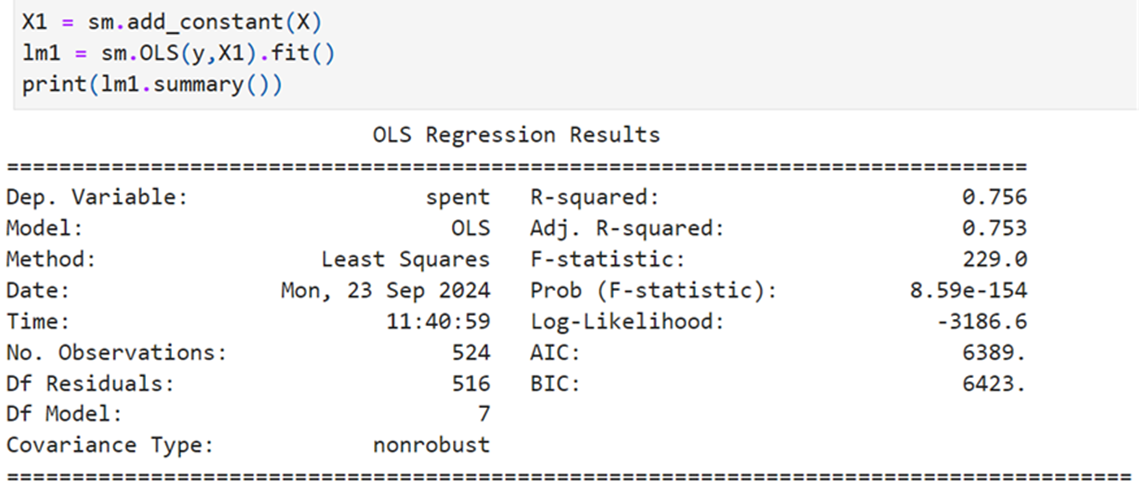The width and height of the screenshot is (1145, 488).
Task: Click the Model label in the summary
Action: 45,229
